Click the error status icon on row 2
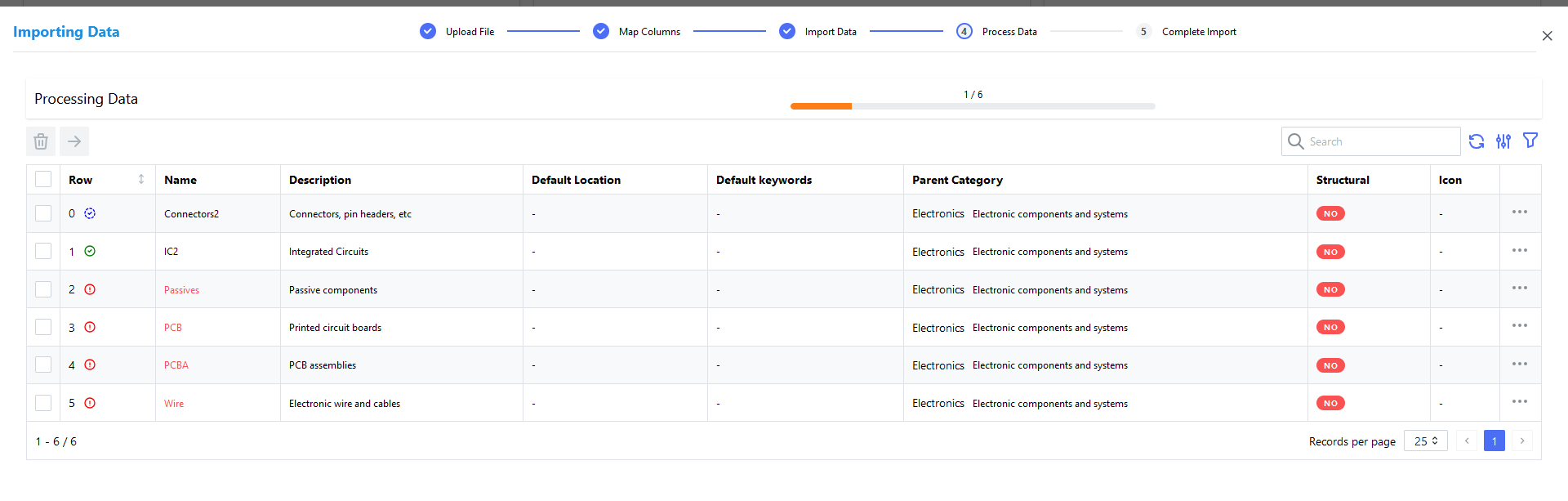This screenshot has height=501, width=1568. pyautogui.click(x=90, y=289)
